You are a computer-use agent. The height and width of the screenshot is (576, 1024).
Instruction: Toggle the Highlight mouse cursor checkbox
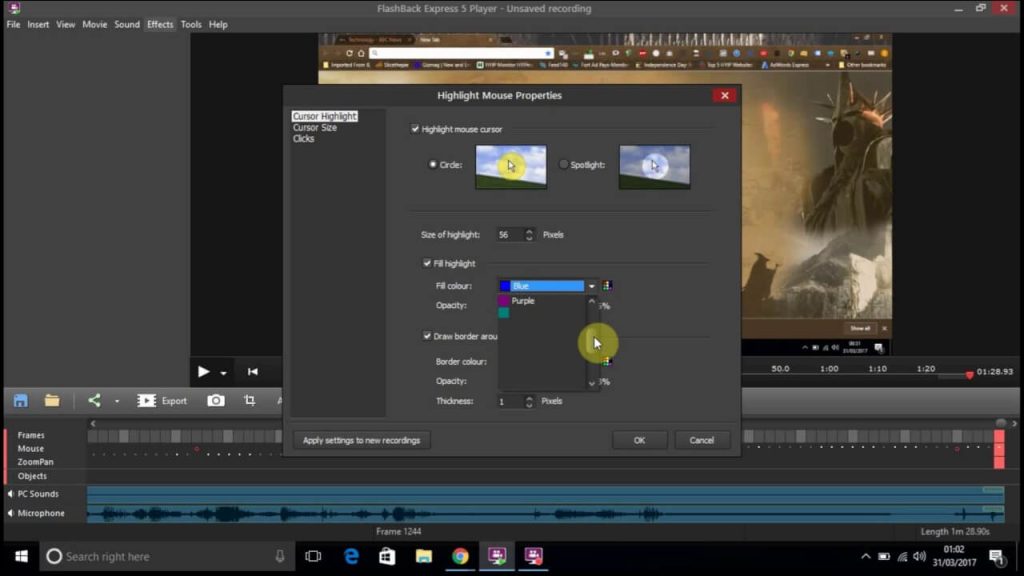pos(414,129)
